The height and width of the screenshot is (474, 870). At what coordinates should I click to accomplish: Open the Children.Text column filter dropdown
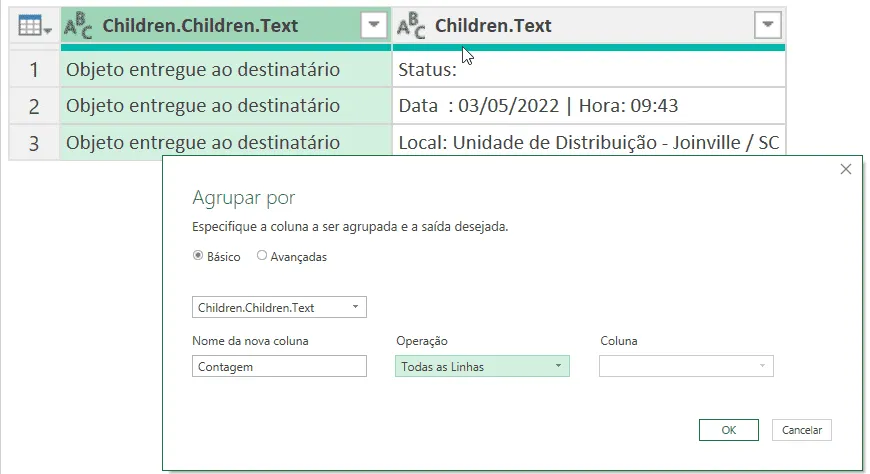coord(767,25)
